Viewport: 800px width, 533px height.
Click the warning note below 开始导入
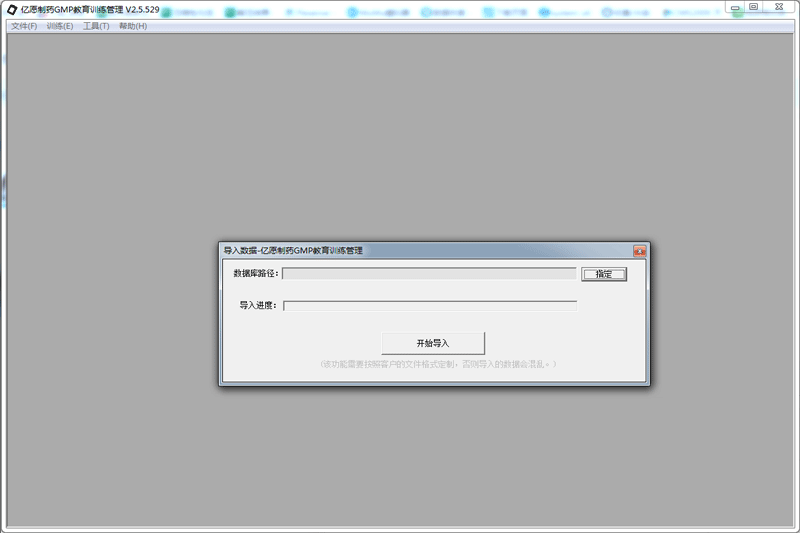[x=438, y=364]
